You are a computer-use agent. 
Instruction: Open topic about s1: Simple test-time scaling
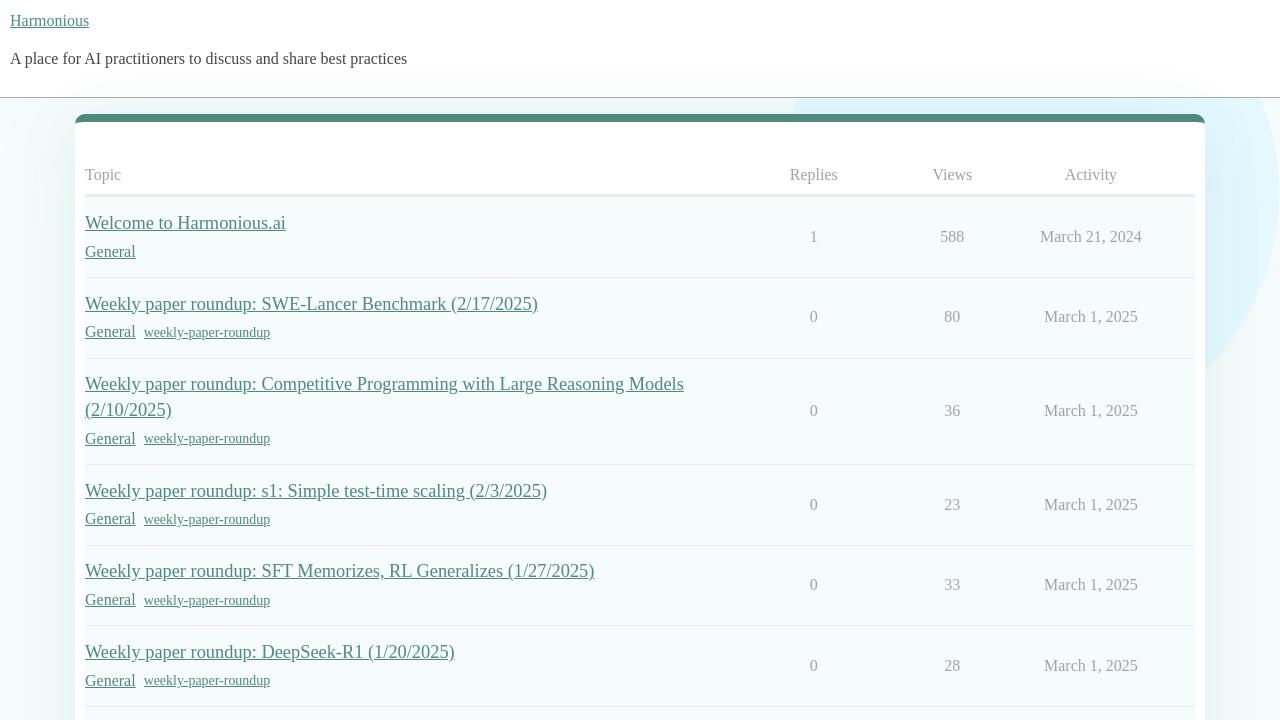[315, 489]
